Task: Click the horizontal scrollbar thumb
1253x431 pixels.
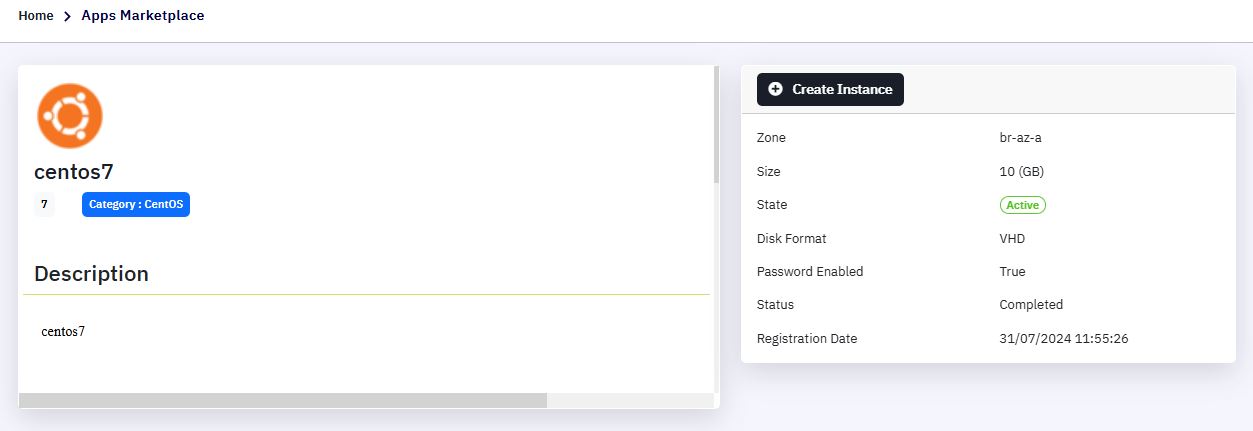Action: tap(283, 400)
